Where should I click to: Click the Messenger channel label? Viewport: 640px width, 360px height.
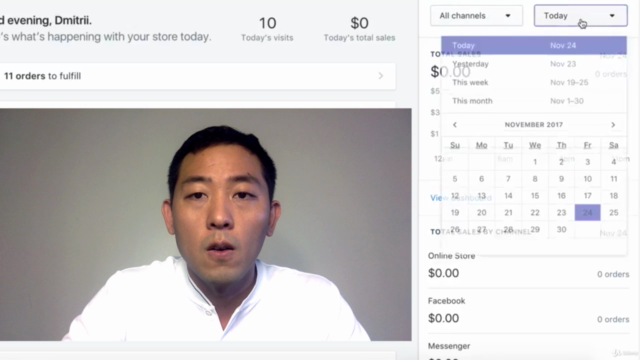(x=449, y=346)
